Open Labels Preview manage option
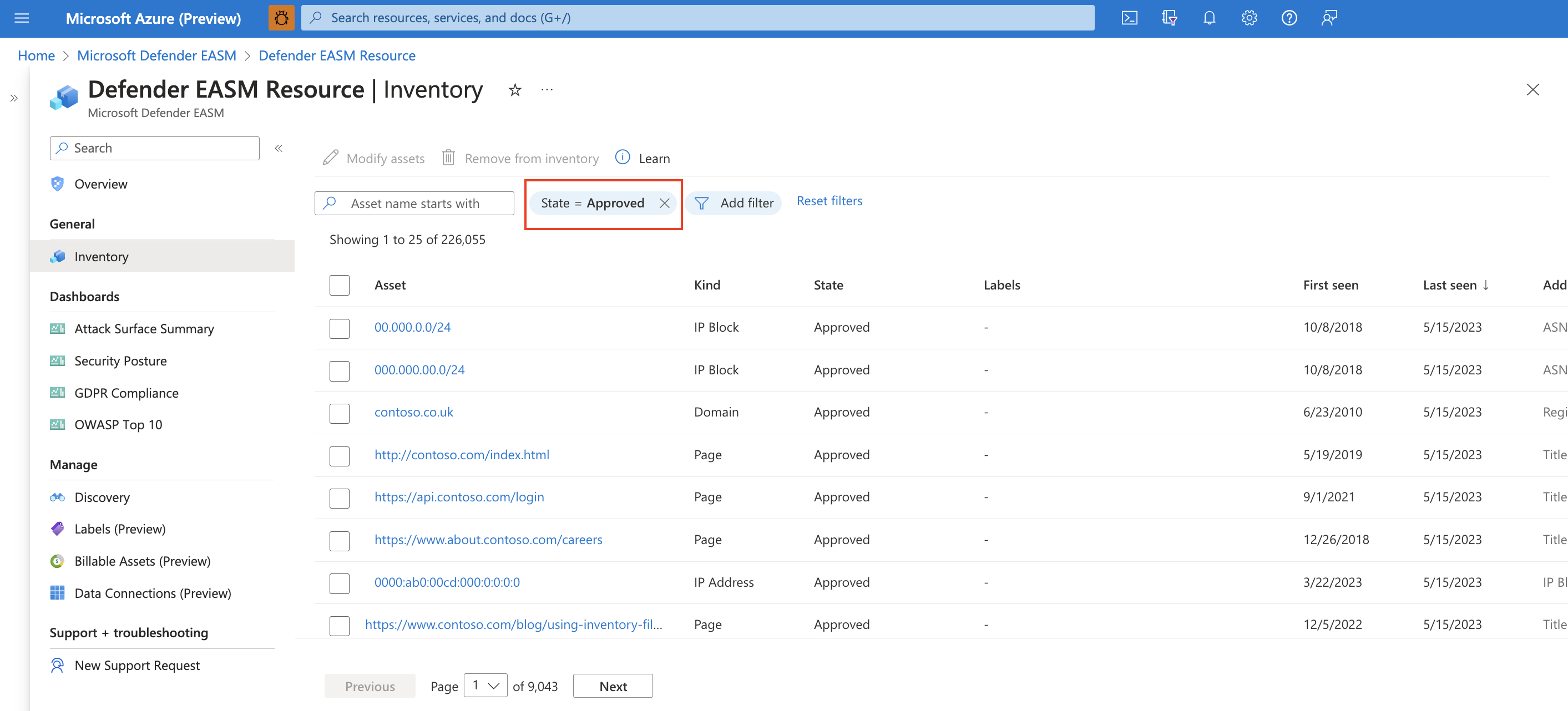This screenshot has width=1568, height=711. pyautogui.click(x=118, y=528)
